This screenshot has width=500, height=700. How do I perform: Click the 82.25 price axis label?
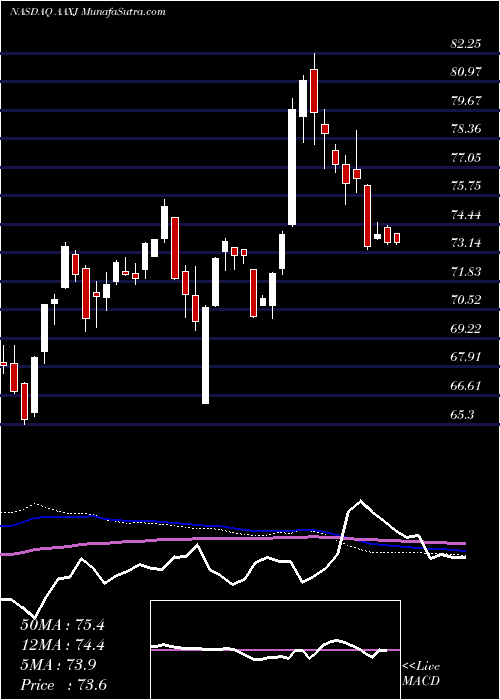point(466,43)
